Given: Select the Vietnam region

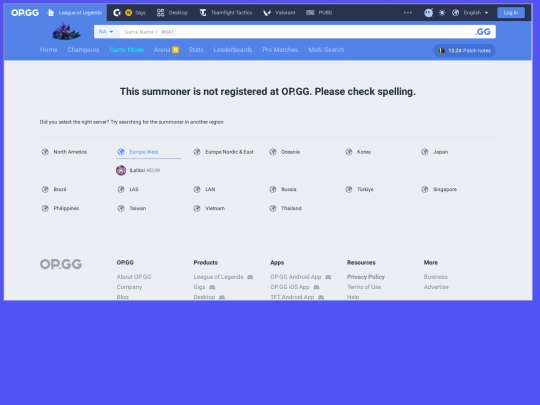Looking at the screenshot, I should pyautogui.click(x=209, y=208).
